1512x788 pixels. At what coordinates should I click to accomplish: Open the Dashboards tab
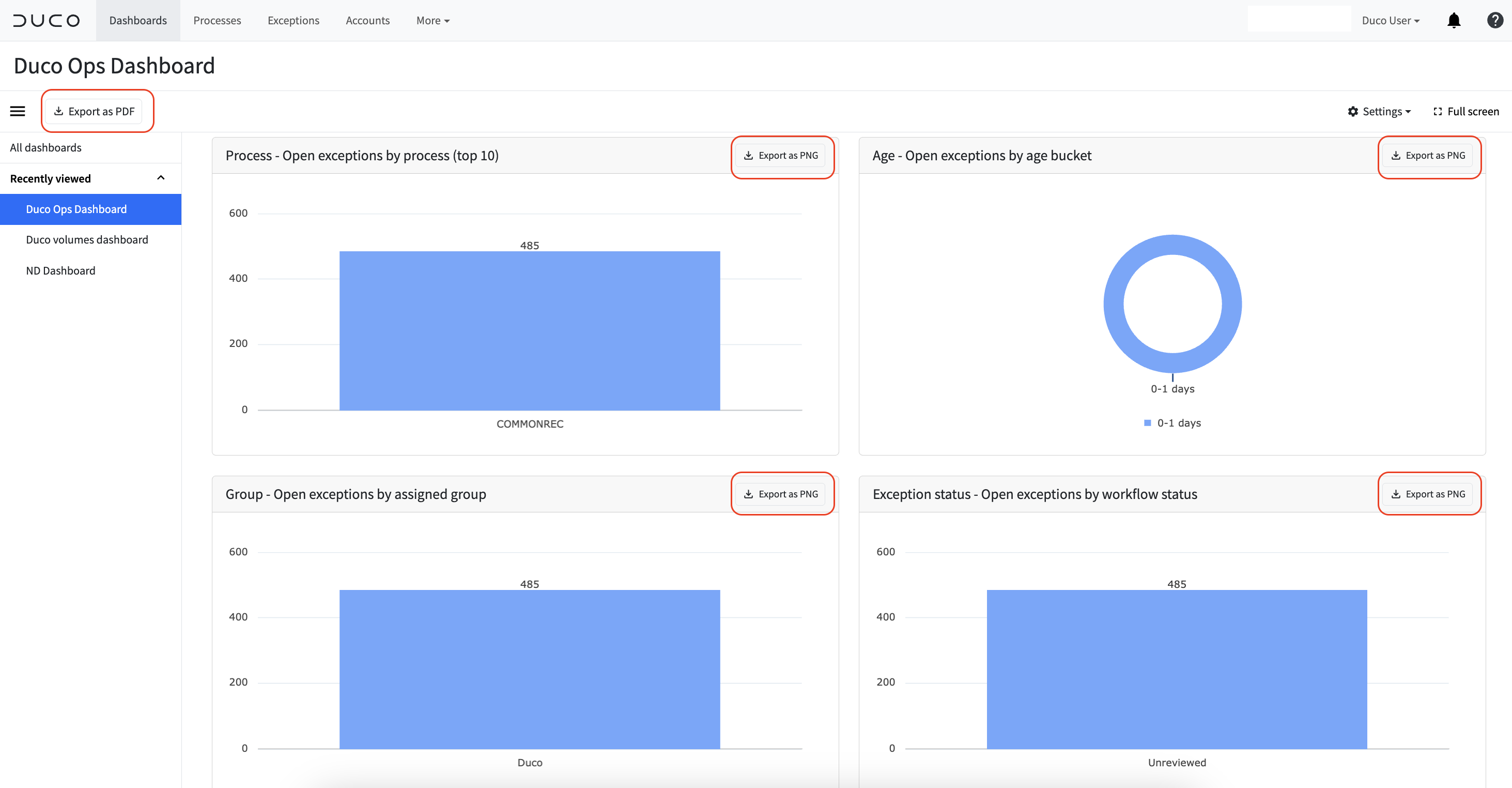point(138,21)
